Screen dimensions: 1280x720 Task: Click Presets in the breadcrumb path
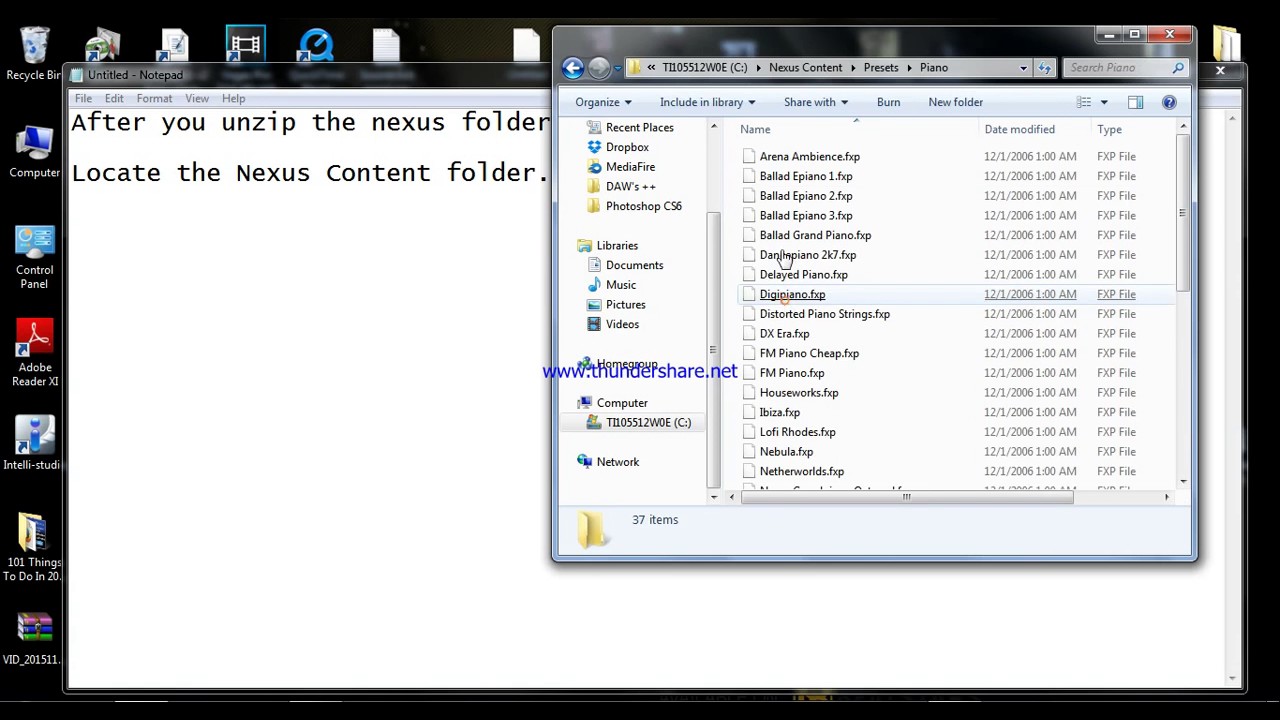point(881,68)
